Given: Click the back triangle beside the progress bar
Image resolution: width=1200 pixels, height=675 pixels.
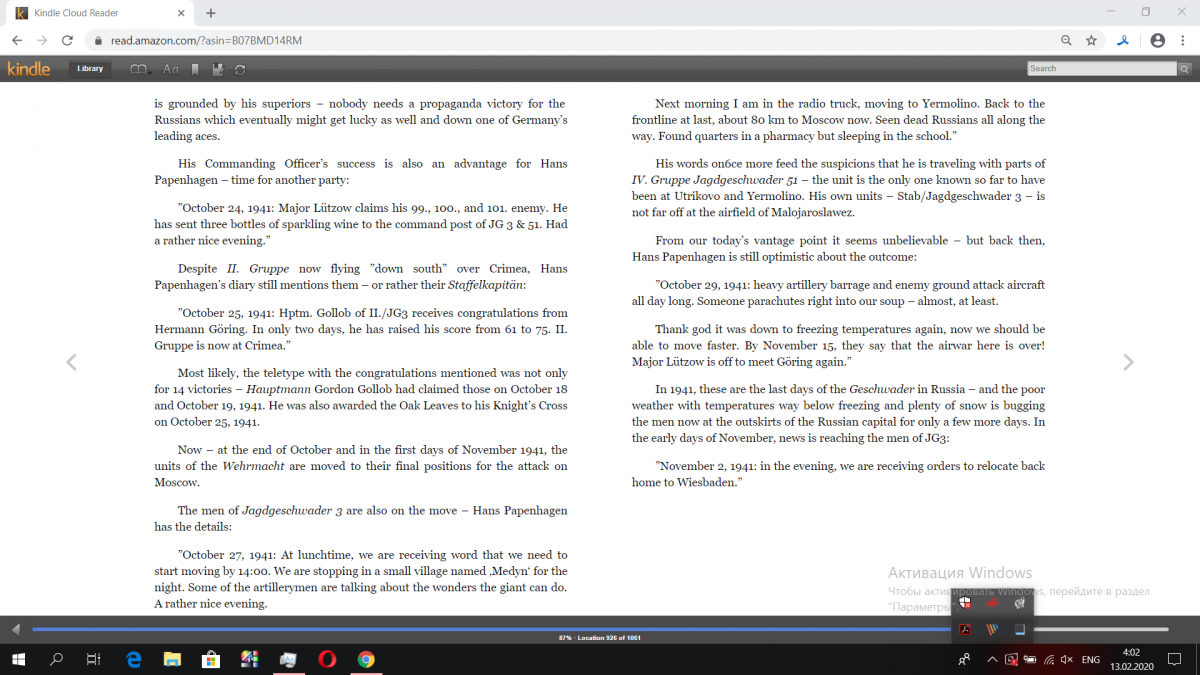Looking at the screenshot, I should coord(15,629).
